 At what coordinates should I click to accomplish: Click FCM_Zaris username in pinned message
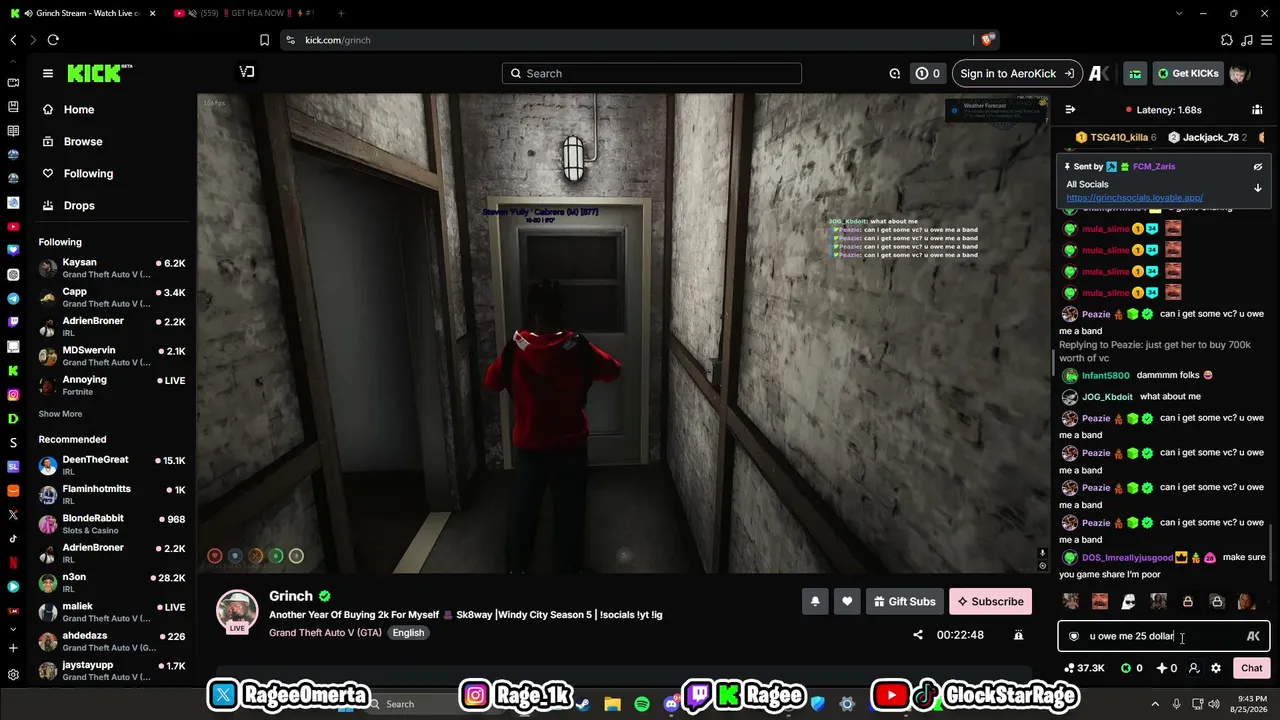pos(1154,167)
